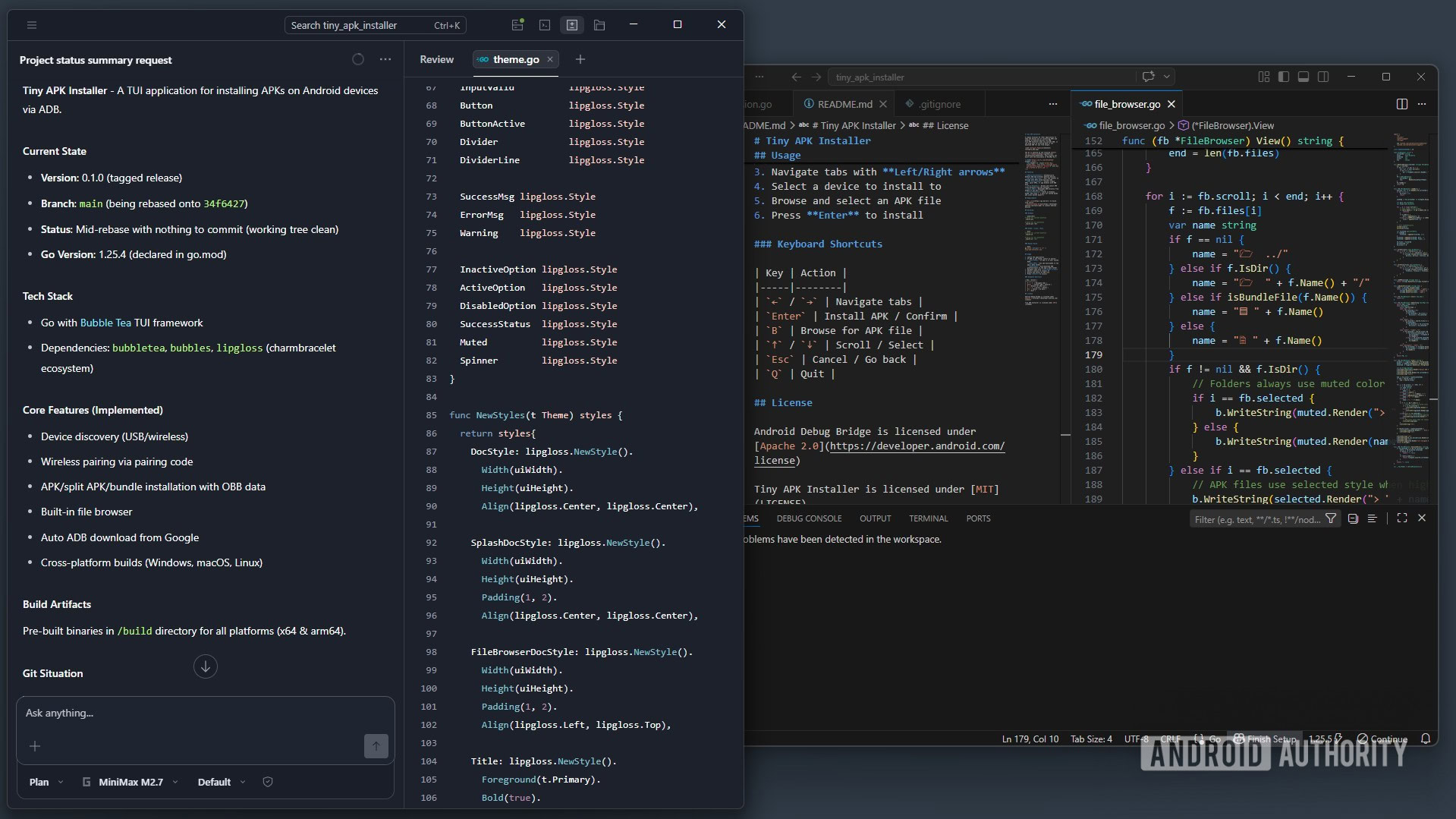1456x819 pixels.
Task: Click the split editor icon next to file_browser.go
Action: [x=1400, y=104]
